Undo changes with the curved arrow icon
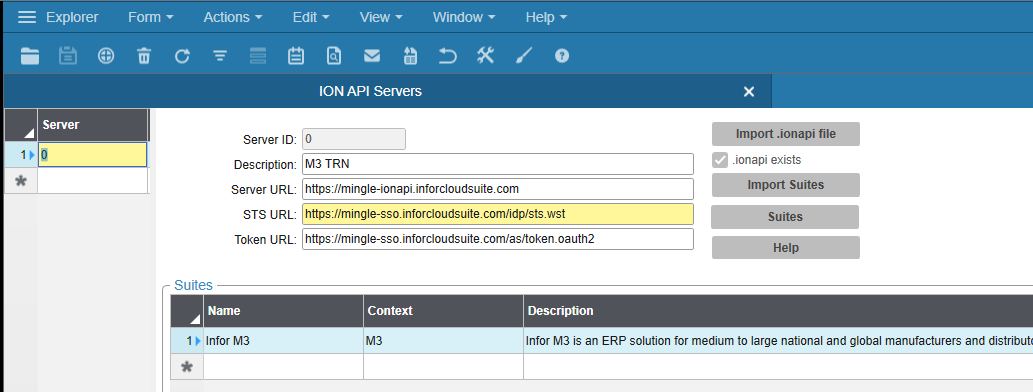1033x392 pixels. click(x=447, y=56)
